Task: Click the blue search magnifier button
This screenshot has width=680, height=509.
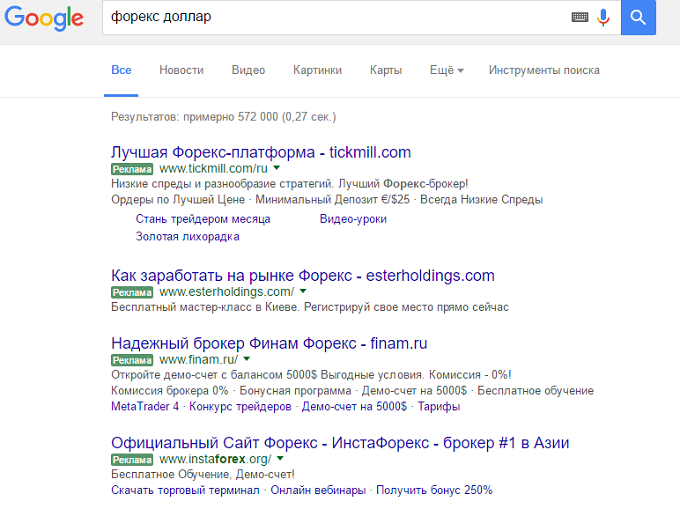Action: [x=638, y=17]
